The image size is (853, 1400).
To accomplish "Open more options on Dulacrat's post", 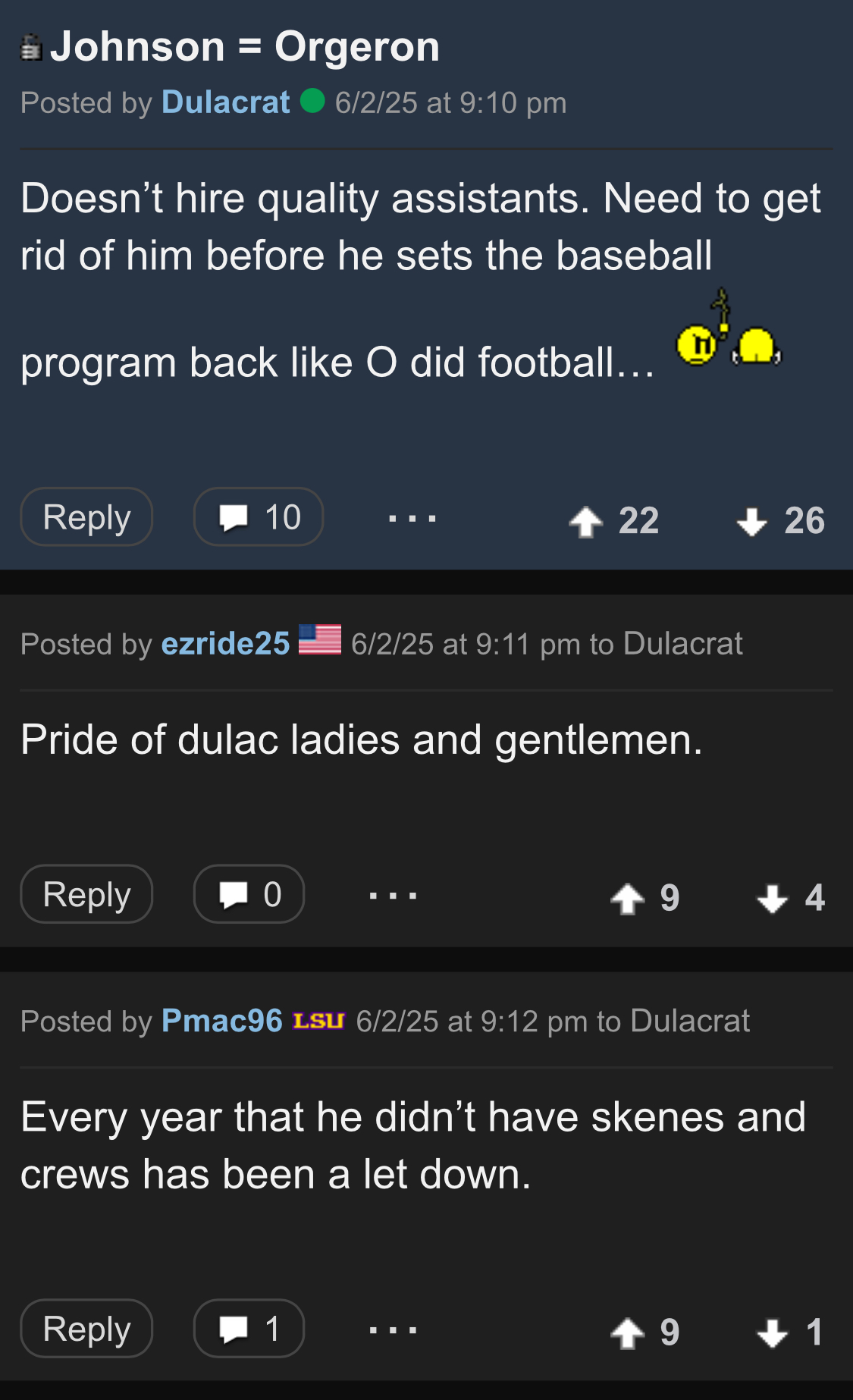I will [412, 519].
